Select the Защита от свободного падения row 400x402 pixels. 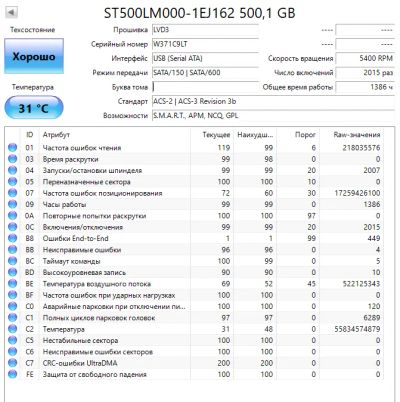click(195, 374)
